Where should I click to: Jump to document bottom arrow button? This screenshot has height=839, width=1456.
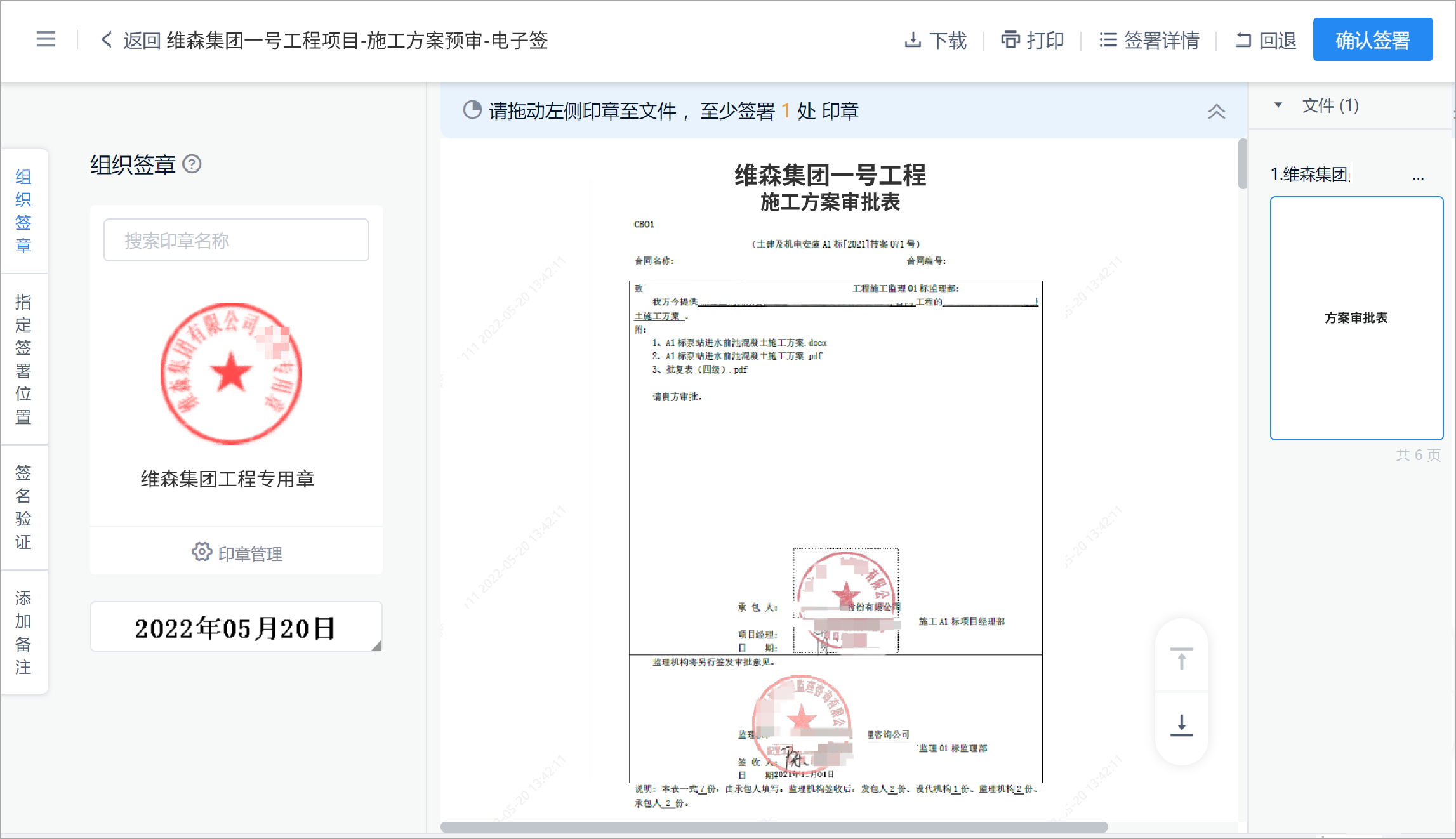(1181, 725)
